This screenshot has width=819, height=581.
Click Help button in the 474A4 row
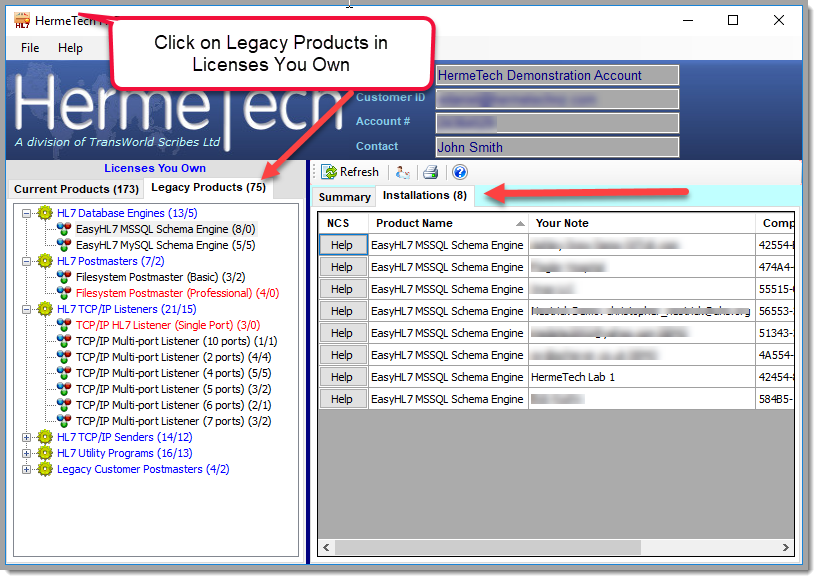343,267
